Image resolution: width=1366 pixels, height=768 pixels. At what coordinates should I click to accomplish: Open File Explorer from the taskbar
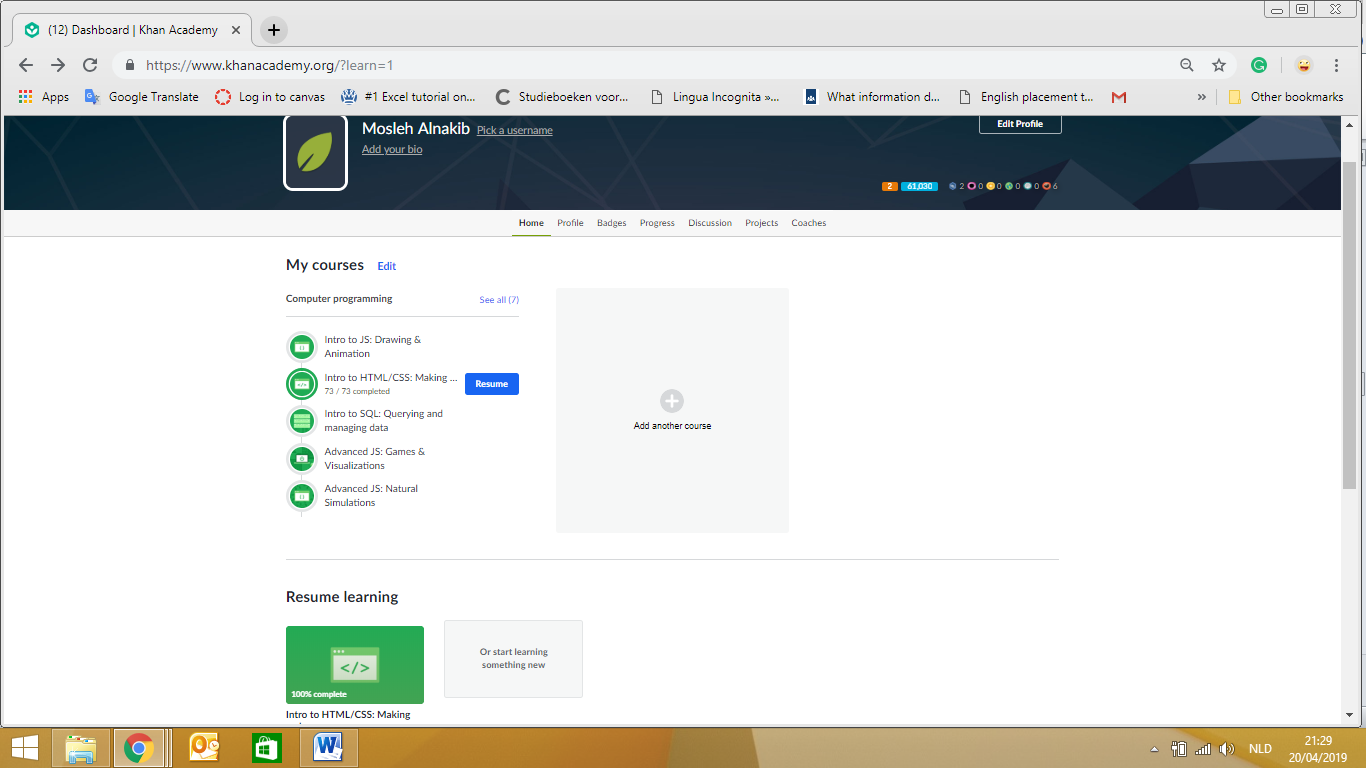click(x=81, y=748)
